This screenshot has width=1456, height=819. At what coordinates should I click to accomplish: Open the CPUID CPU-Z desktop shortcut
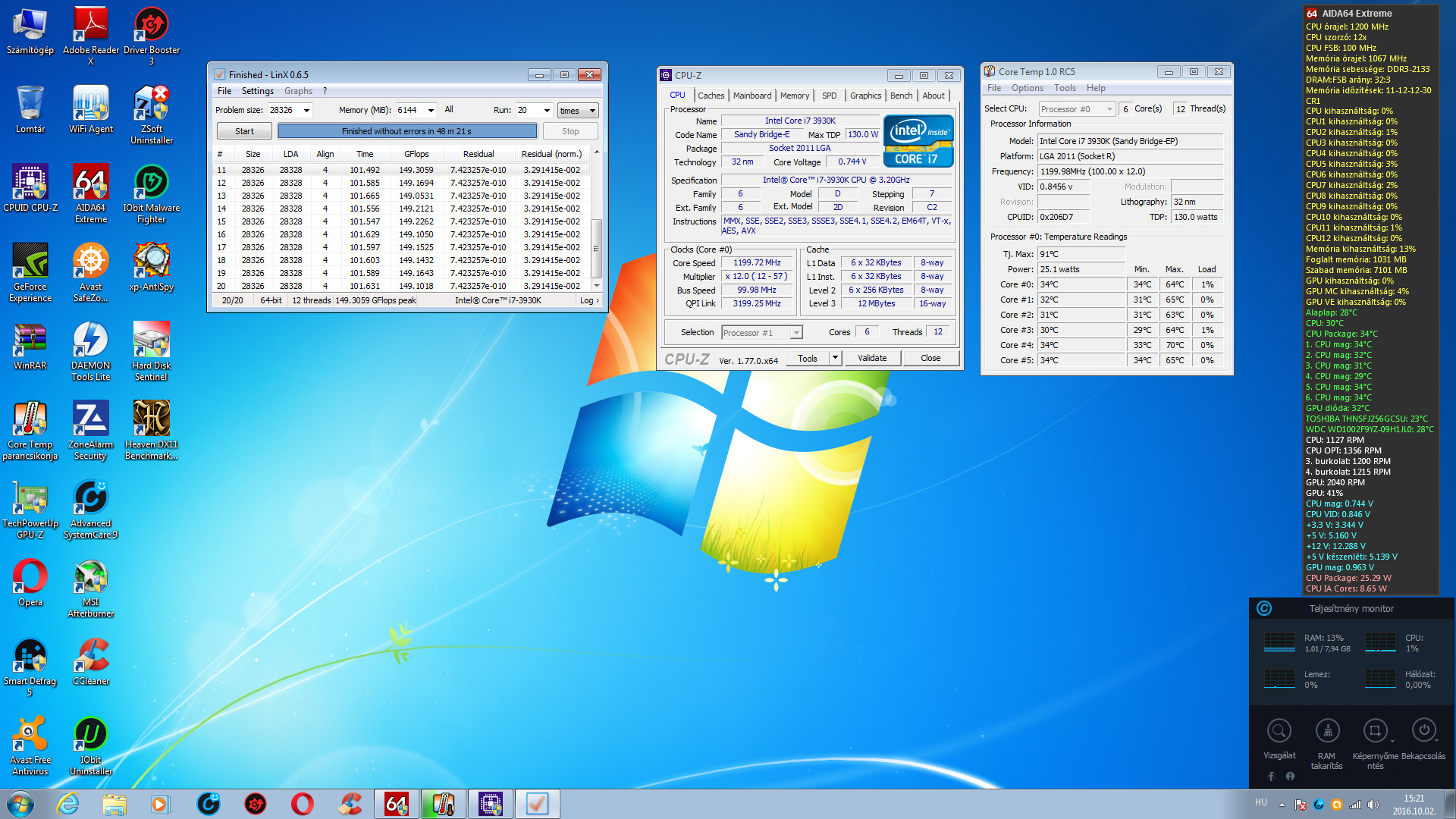(30, 188)
